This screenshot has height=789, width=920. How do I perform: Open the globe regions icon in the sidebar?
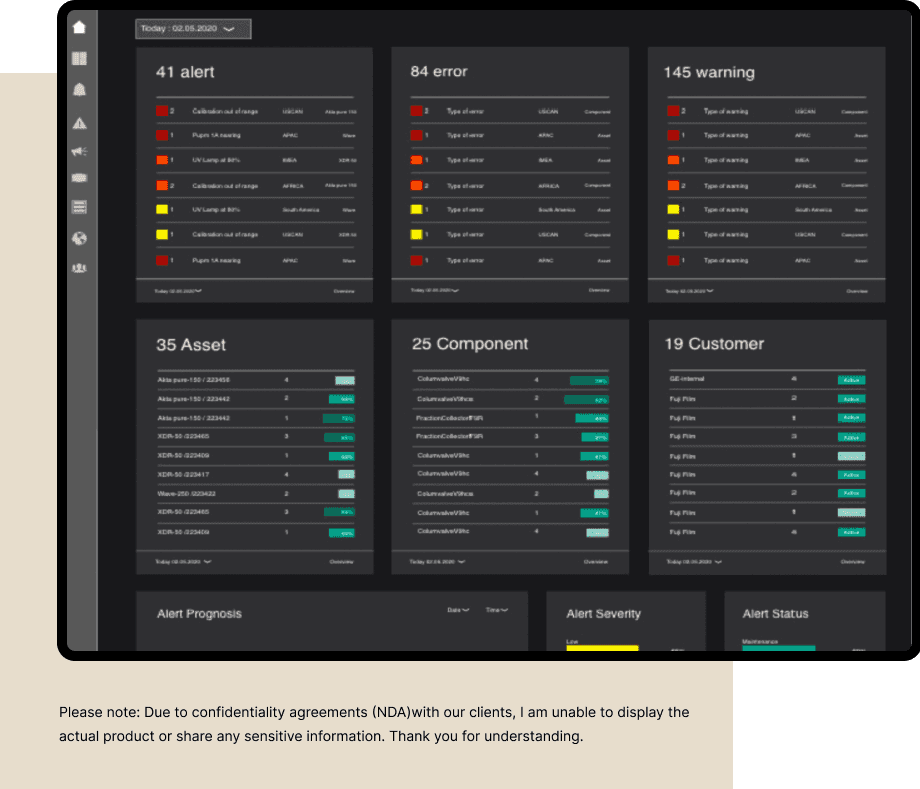[x=79, y=238]
